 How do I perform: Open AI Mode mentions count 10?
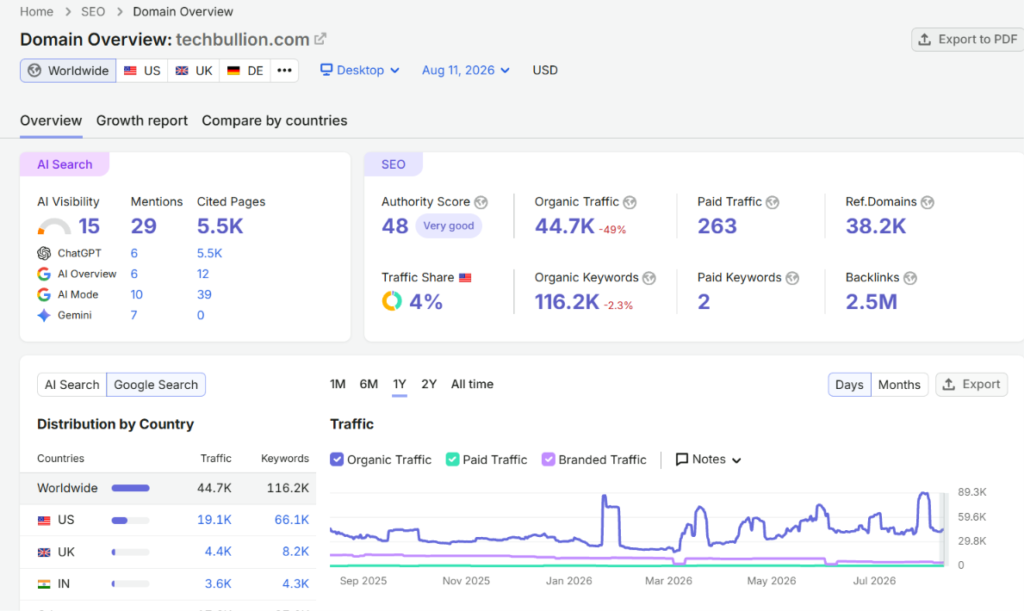136,294
